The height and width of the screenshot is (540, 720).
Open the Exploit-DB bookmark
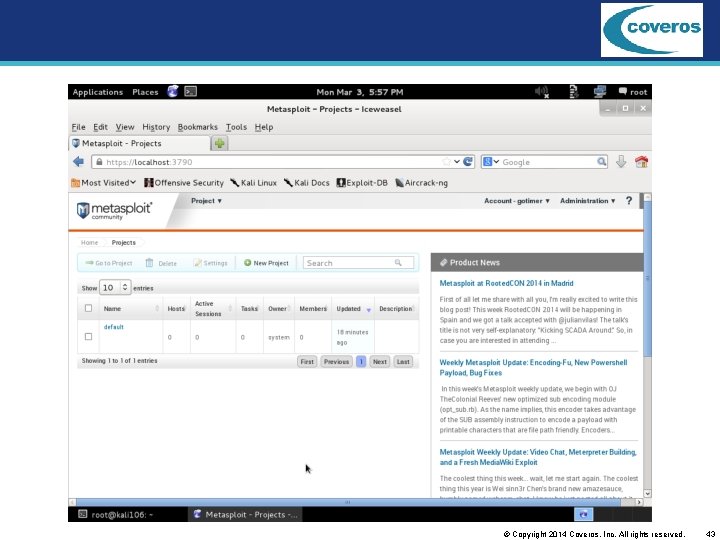coord(362,183)
